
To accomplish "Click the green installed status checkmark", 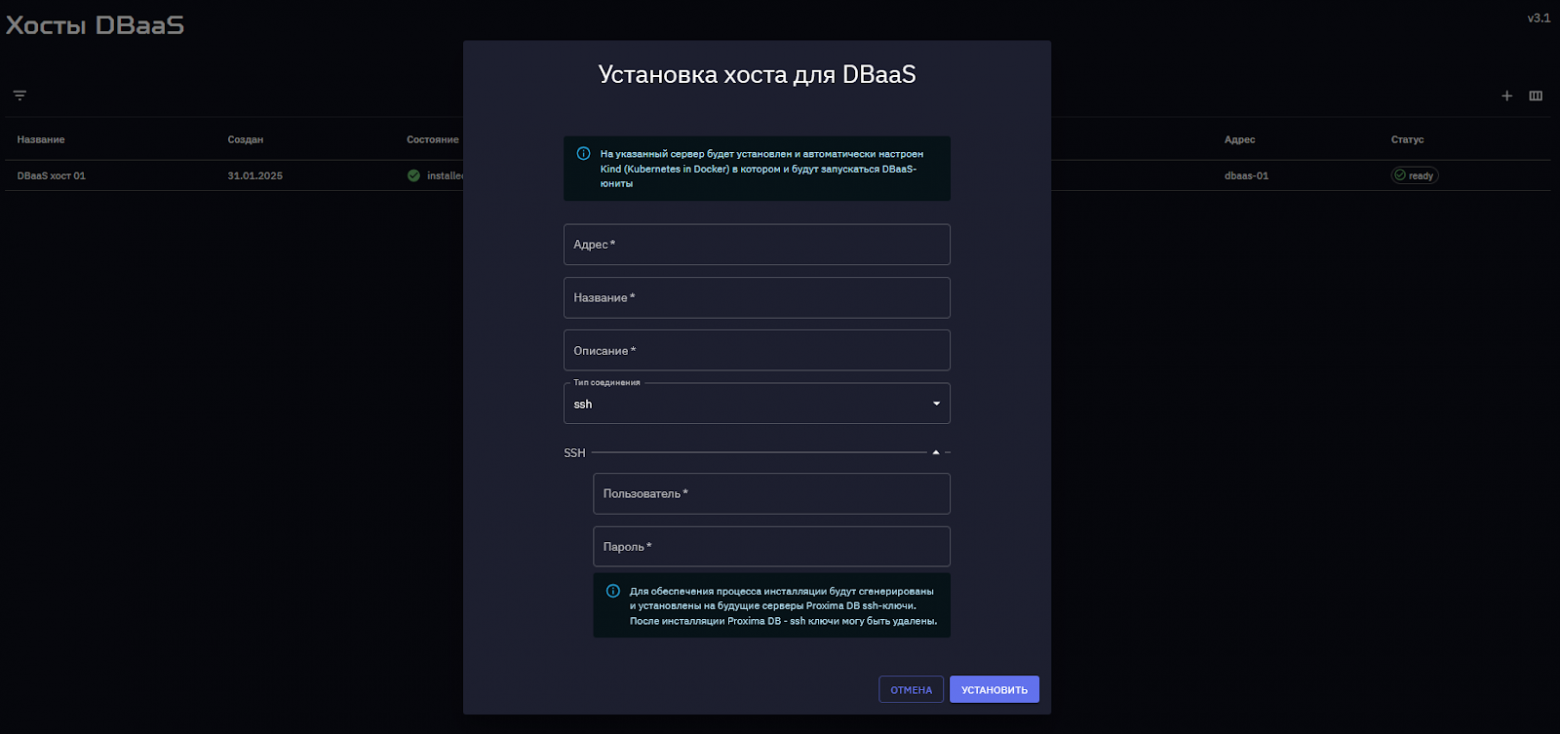I will (413, 175).
